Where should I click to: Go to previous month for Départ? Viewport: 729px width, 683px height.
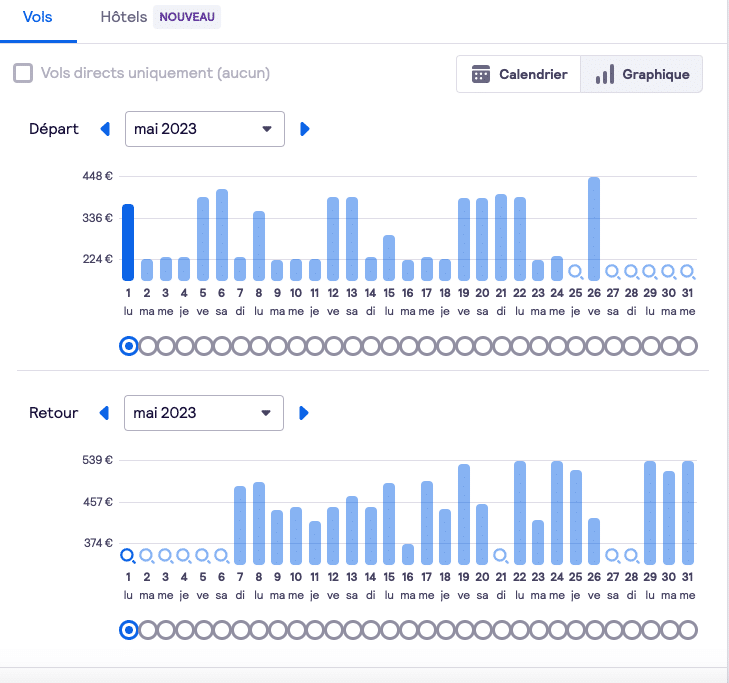(x=105, y=129)
